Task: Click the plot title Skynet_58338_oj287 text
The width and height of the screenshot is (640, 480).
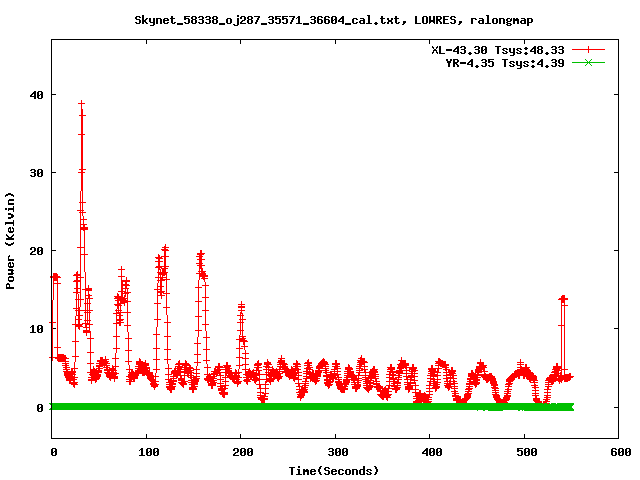Action: (333, 20)
